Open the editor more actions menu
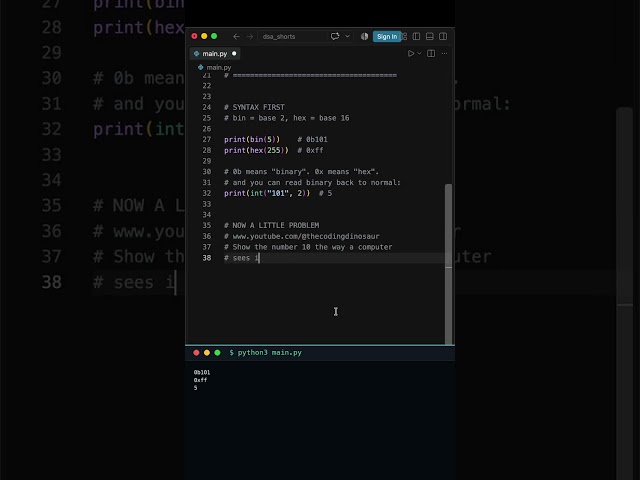 [x=444, y=53]
